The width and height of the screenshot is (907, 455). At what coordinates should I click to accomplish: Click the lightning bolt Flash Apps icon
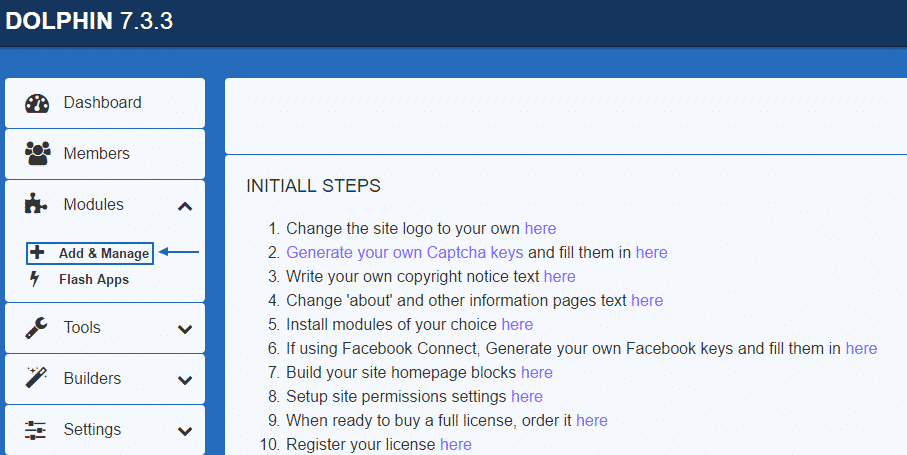pos(35,279)
